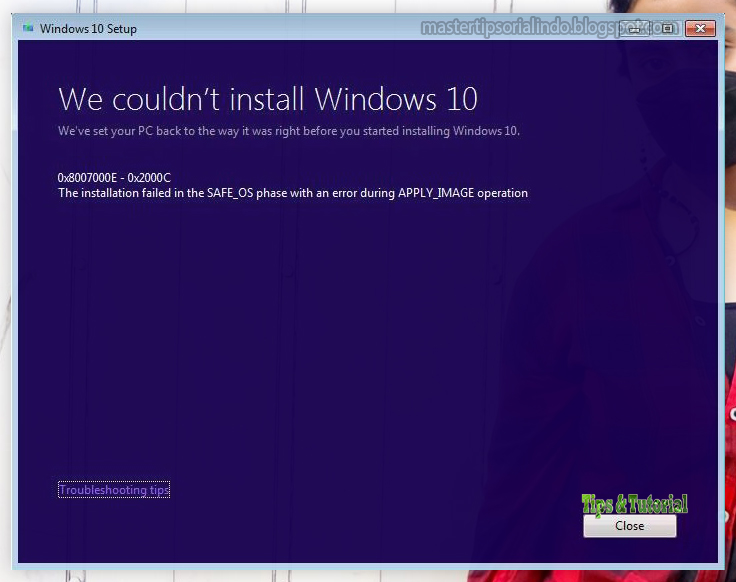Click the Windows 10 Setup title text
This screenshot has height=582, width=736.
click(x=88, y=29)
